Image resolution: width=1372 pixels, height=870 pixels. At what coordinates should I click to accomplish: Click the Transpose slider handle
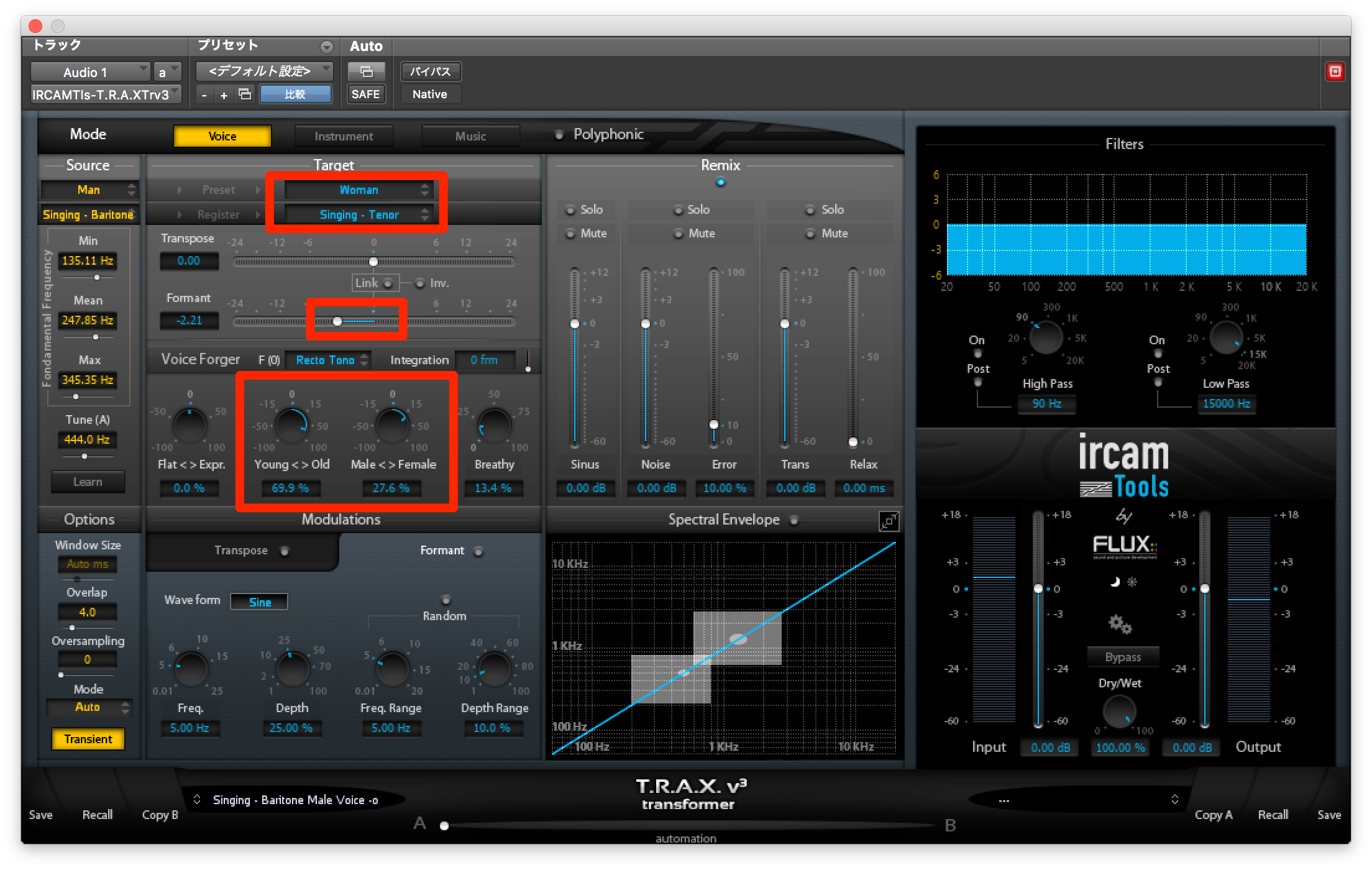coord(373,262)
